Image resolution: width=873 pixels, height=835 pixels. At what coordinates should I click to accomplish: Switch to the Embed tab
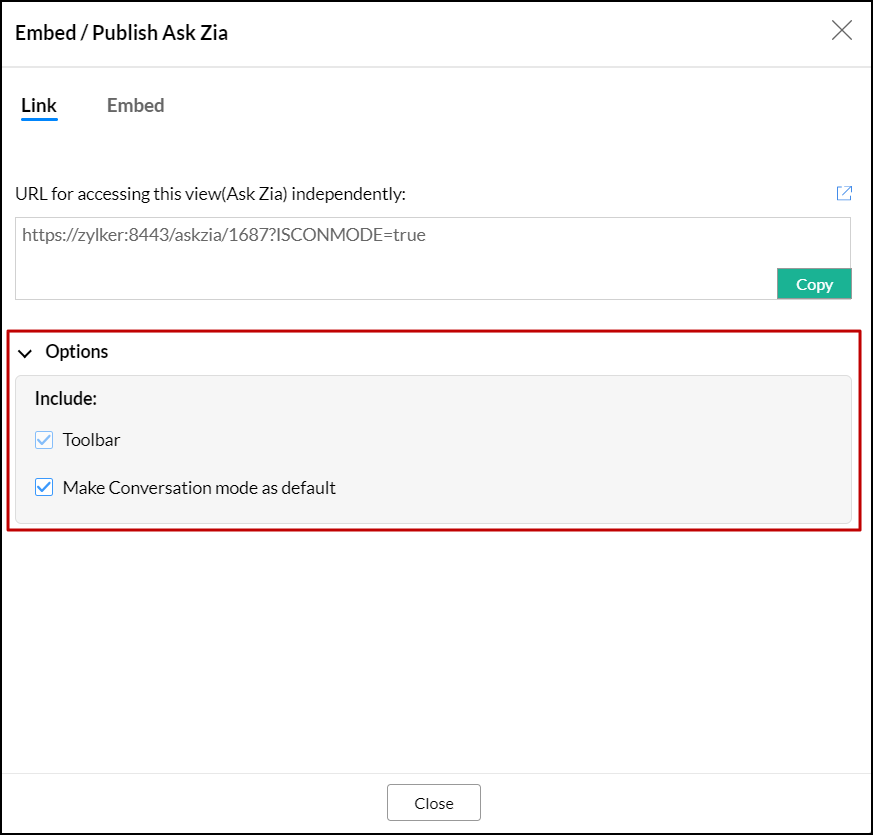(135, 105)
